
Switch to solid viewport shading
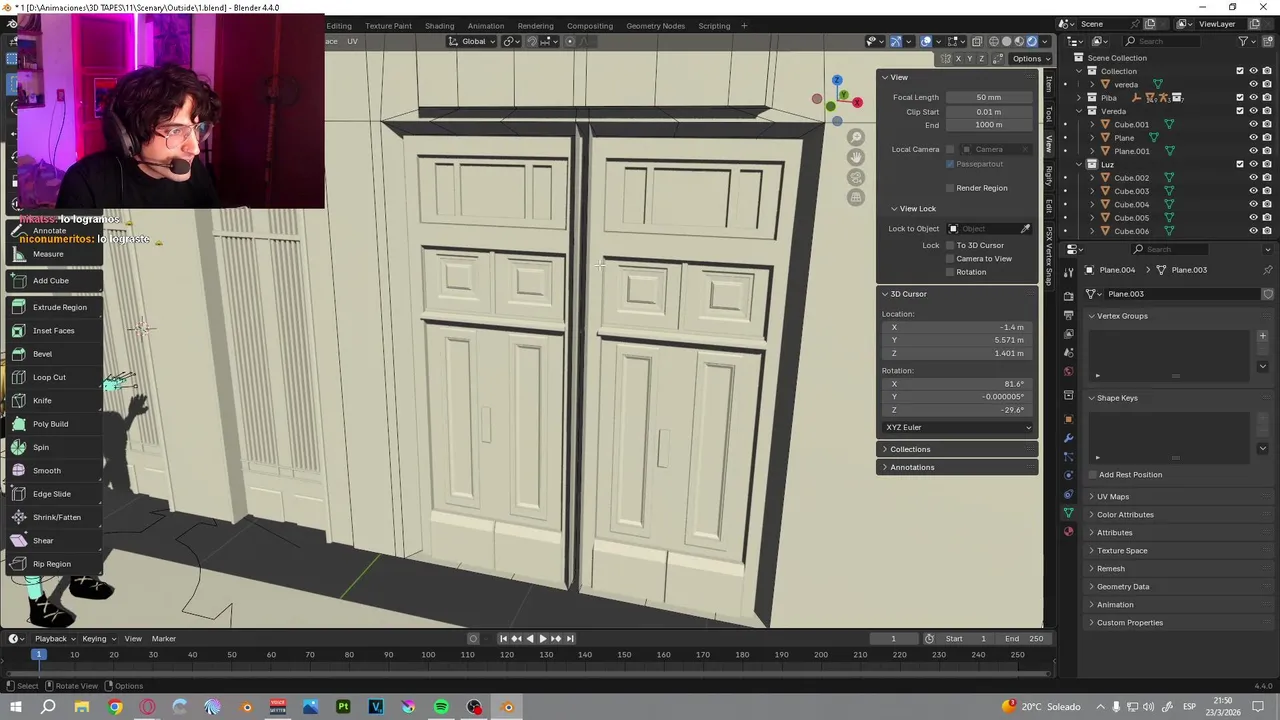click(1006, 41)
